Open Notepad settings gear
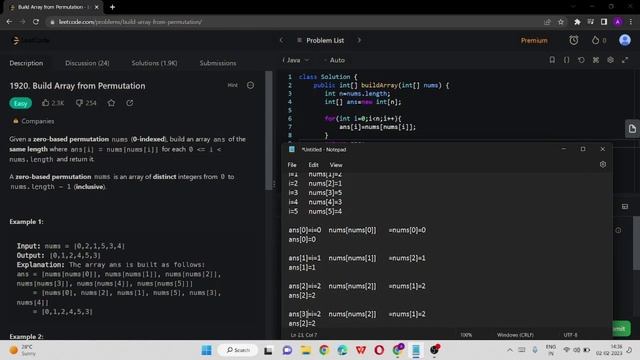 [x=603, y=164]
